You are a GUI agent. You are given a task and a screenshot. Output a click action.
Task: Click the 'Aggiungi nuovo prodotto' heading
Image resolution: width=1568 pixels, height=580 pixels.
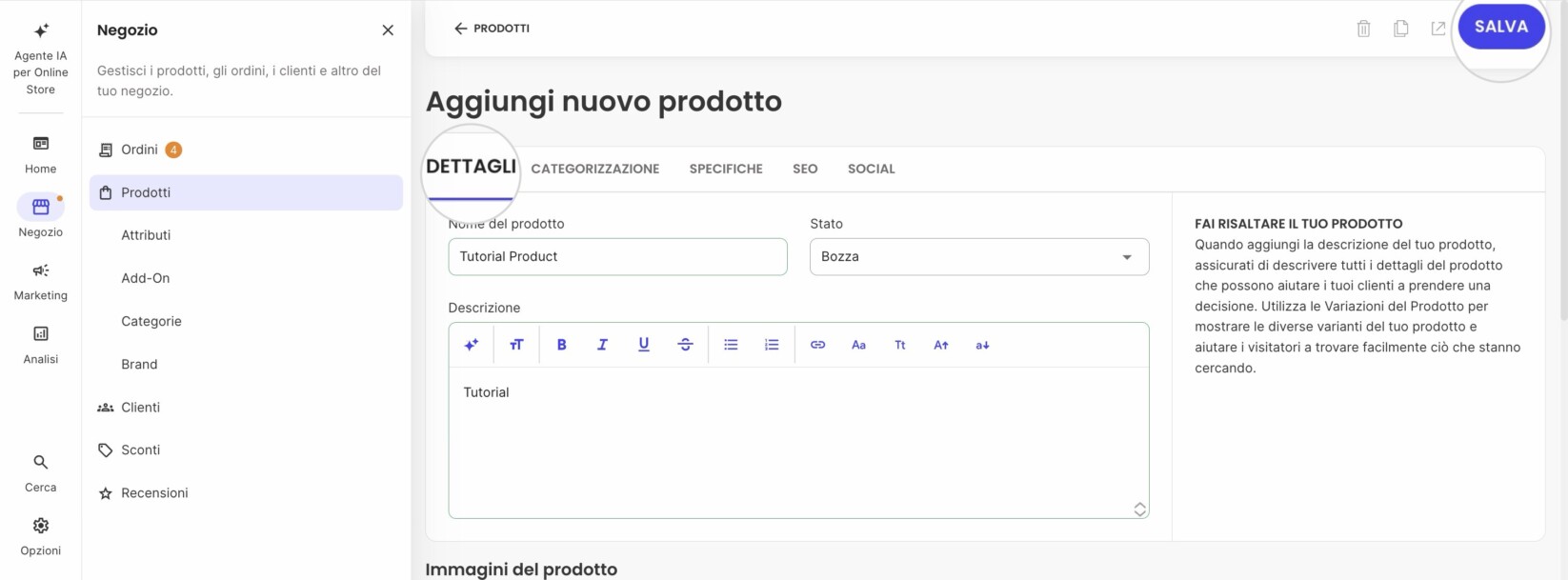pyautogui.click(x=603, y=101)
